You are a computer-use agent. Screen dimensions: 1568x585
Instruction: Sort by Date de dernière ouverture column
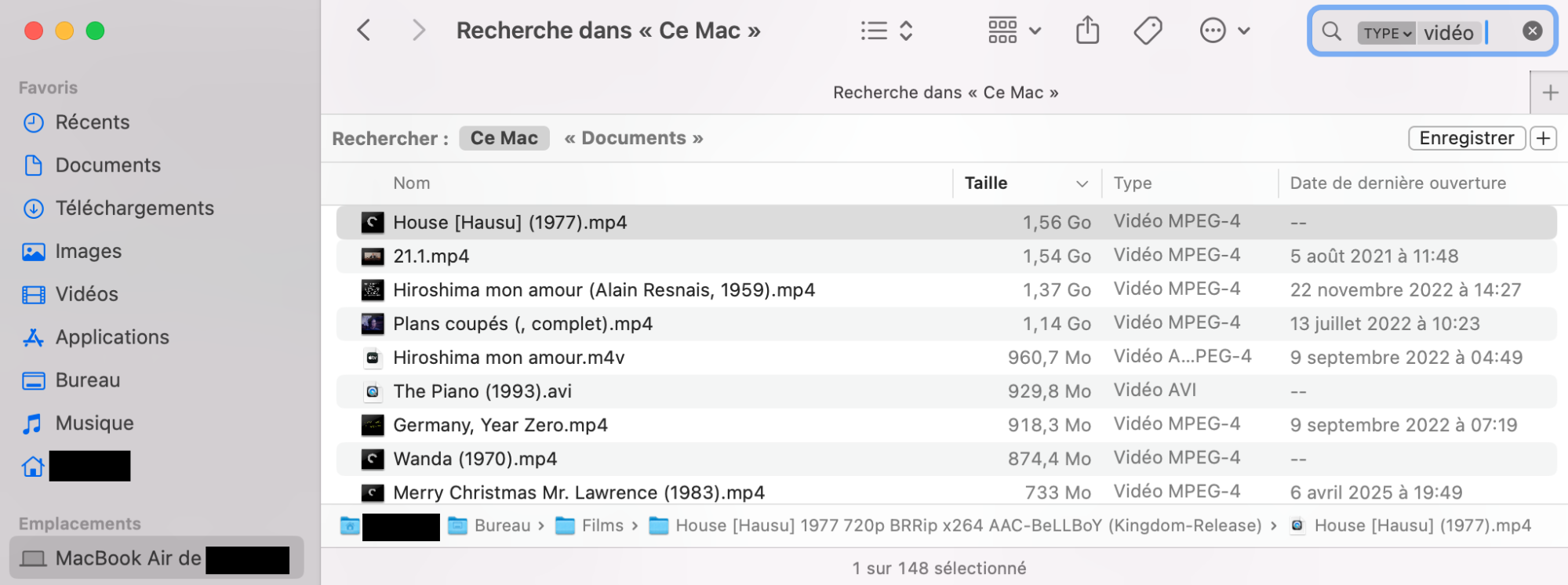click(x=1398, y=183)
